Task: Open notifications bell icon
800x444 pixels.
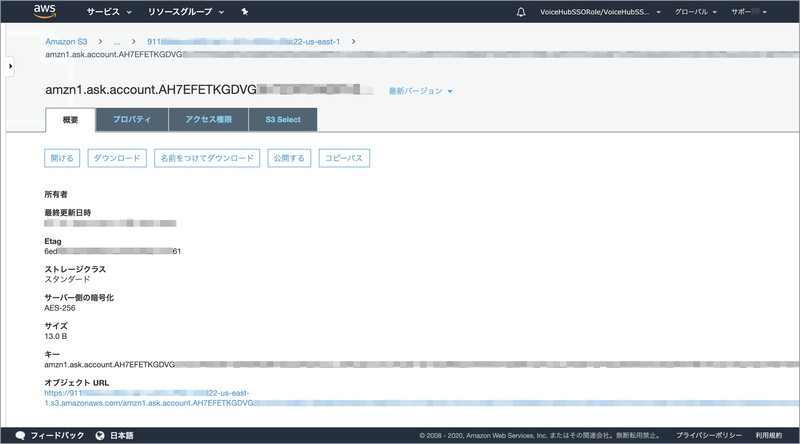Action: [521, 12]
